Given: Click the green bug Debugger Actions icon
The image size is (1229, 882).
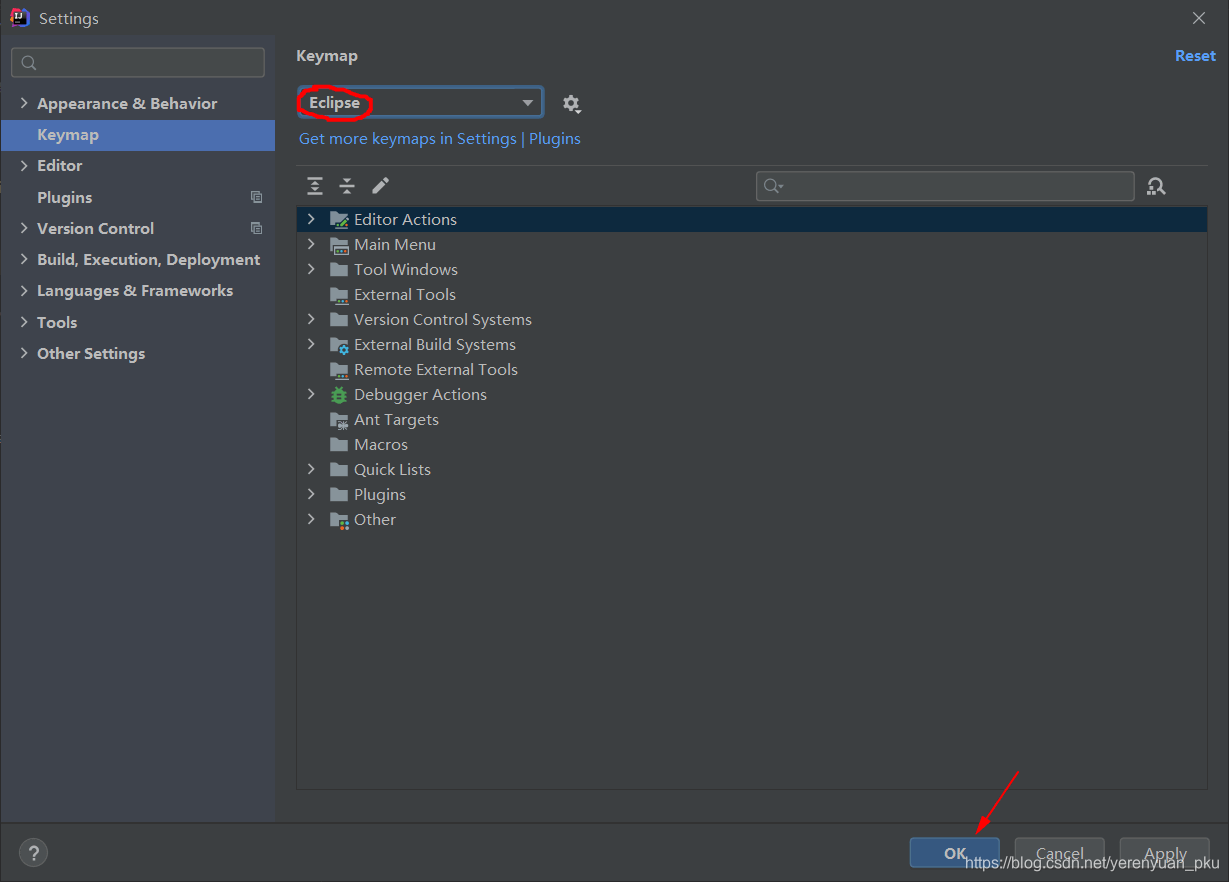Looking at the screenshot, I should [339, 395].
